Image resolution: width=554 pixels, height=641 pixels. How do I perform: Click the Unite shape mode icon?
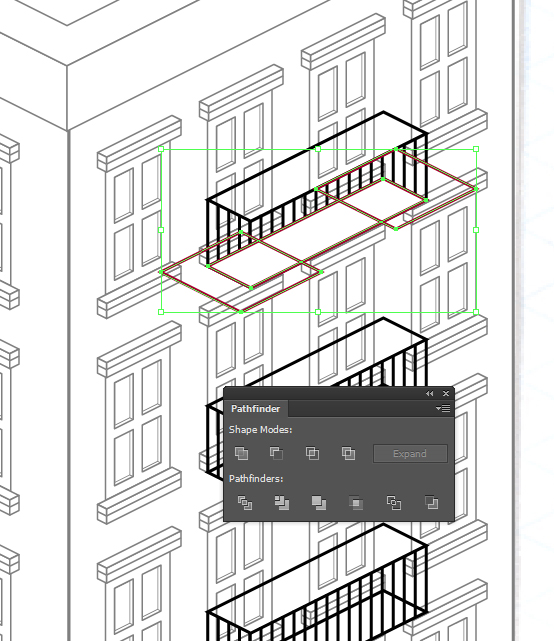[x=241, y=453]
